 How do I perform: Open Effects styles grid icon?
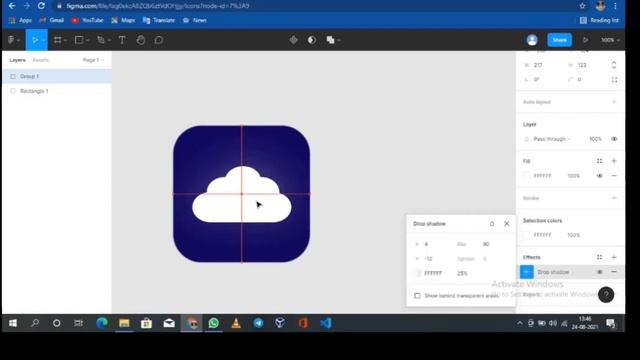pyautogui.click(x=599, y=257)
